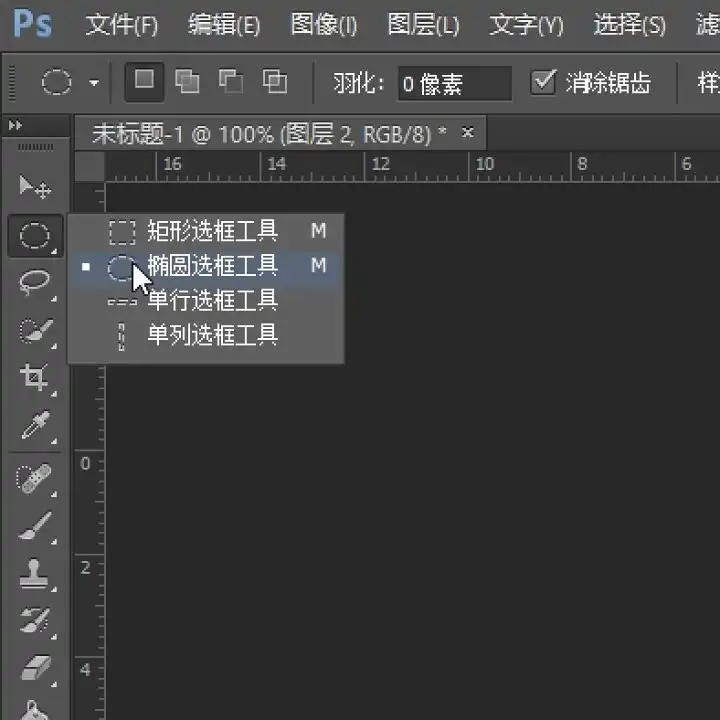
Task: Select the Spot Healing Brush tool
Action: (34, 479)
